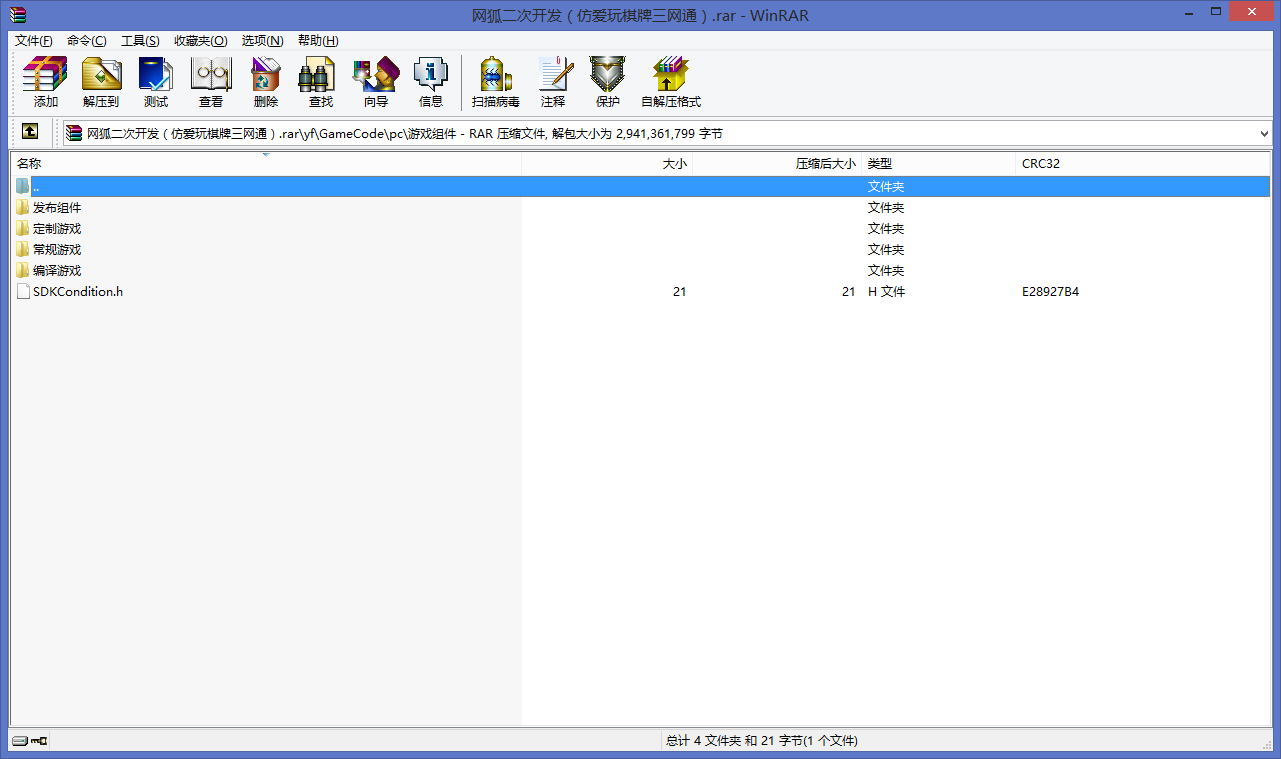Click the 解压到 (Extract To) icon

point(100,82)
